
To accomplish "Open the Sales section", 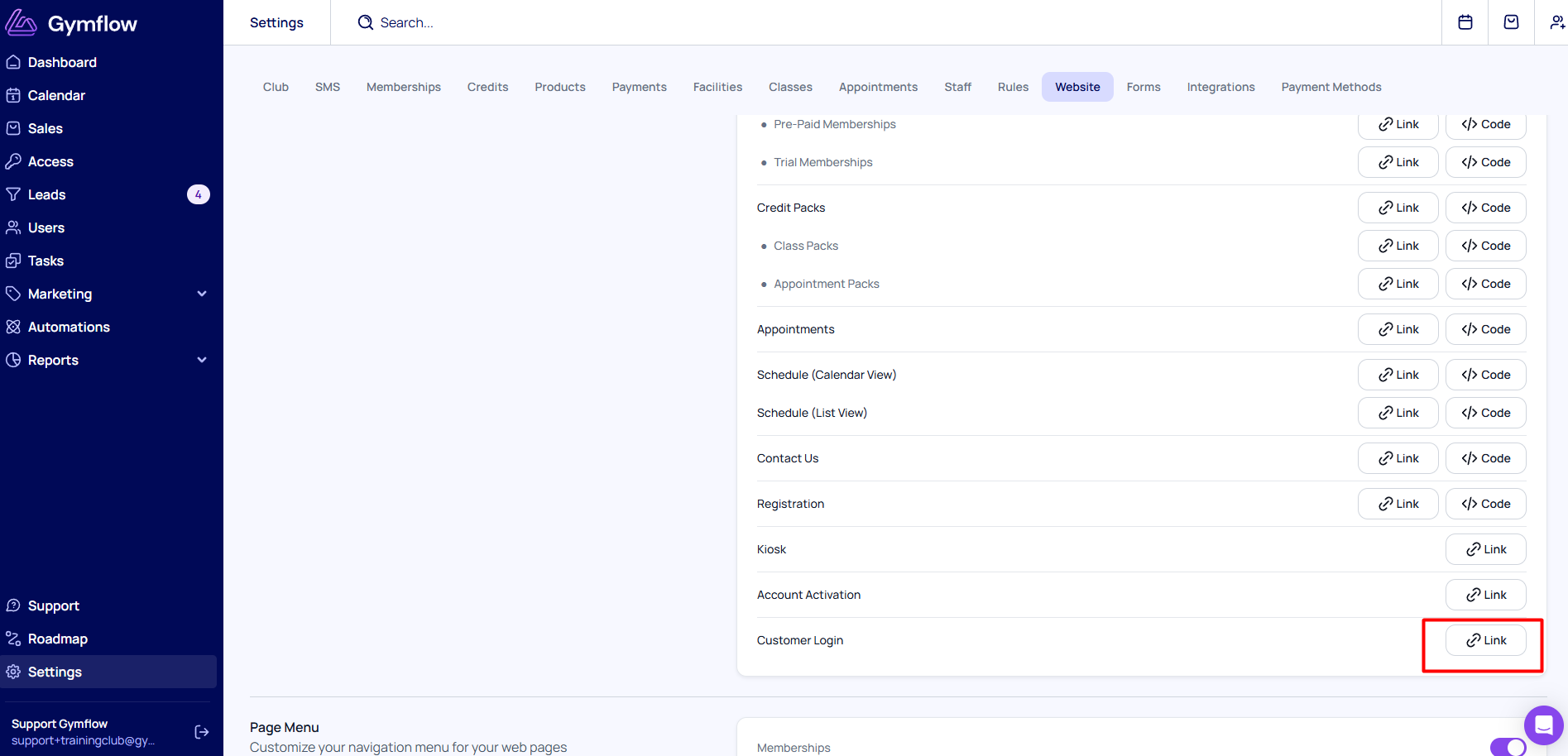I will point(46,128).
